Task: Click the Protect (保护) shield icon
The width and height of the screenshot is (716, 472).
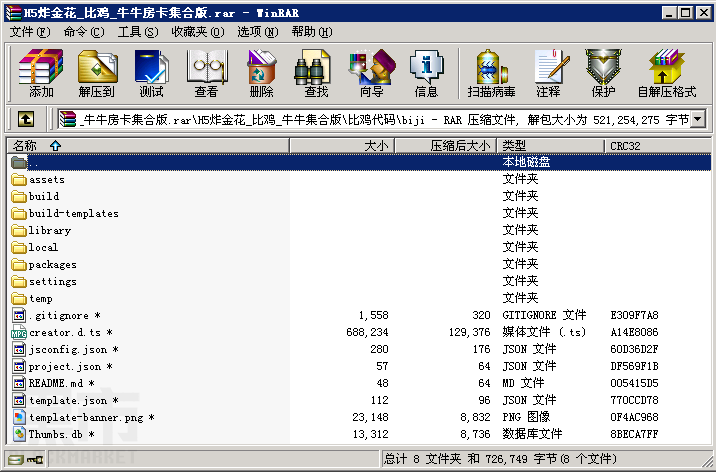Action: [x=603, y=73]
